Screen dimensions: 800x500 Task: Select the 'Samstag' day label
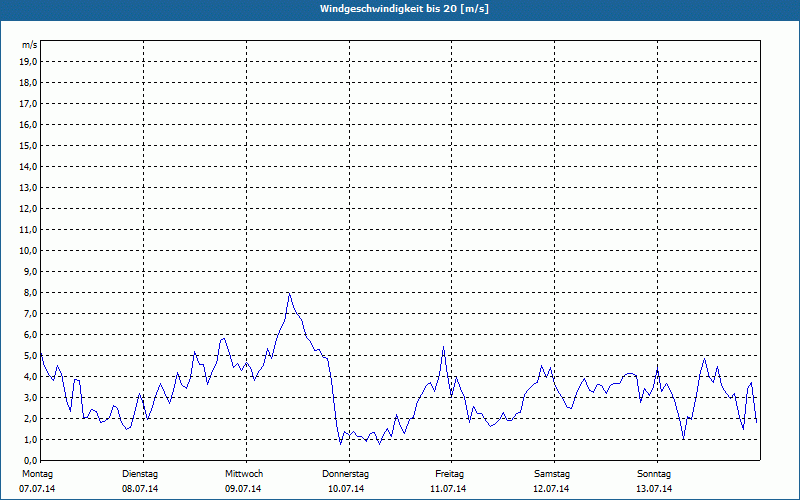click(552, 473)
